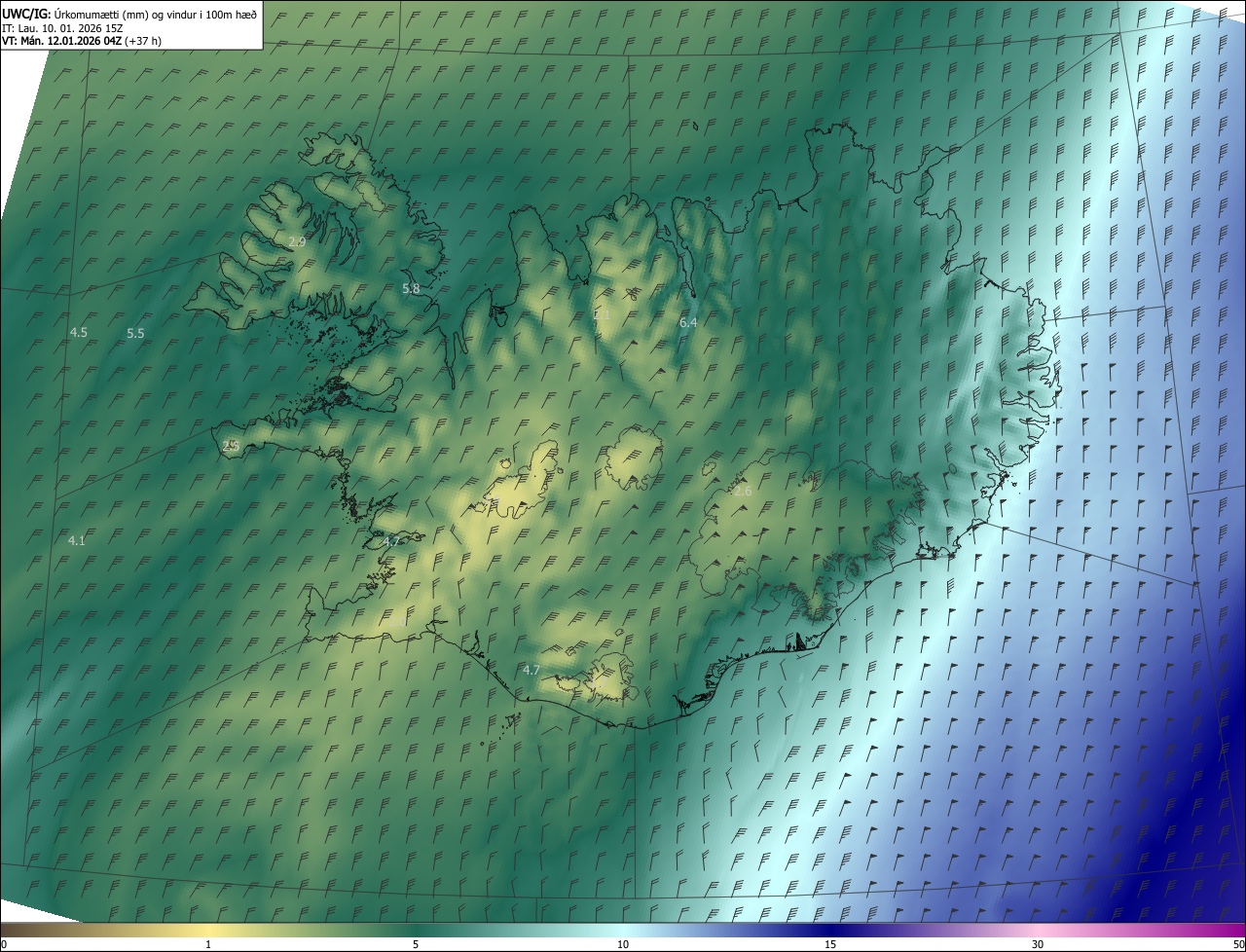Click the 4.7 value label on the southwest coast
1246x952 pixels.
click(392, 541)
